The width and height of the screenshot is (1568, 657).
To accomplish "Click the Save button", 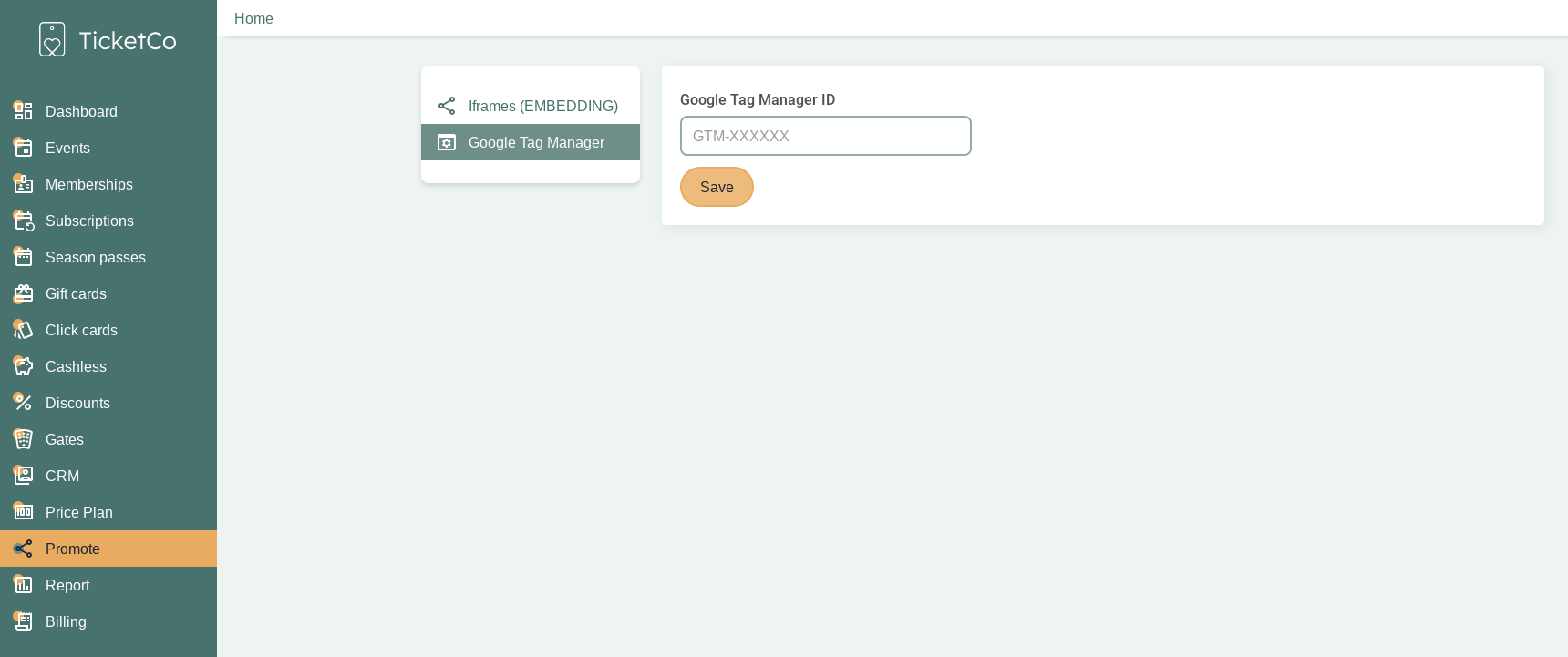I will tap(717, 187).
